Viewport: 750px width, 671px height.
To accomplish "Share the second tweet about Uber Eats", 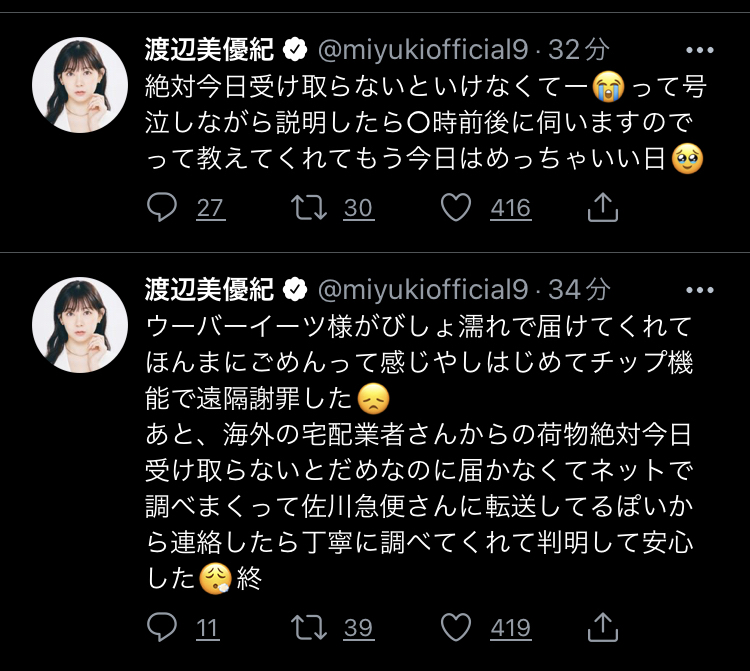I will 603,627.
